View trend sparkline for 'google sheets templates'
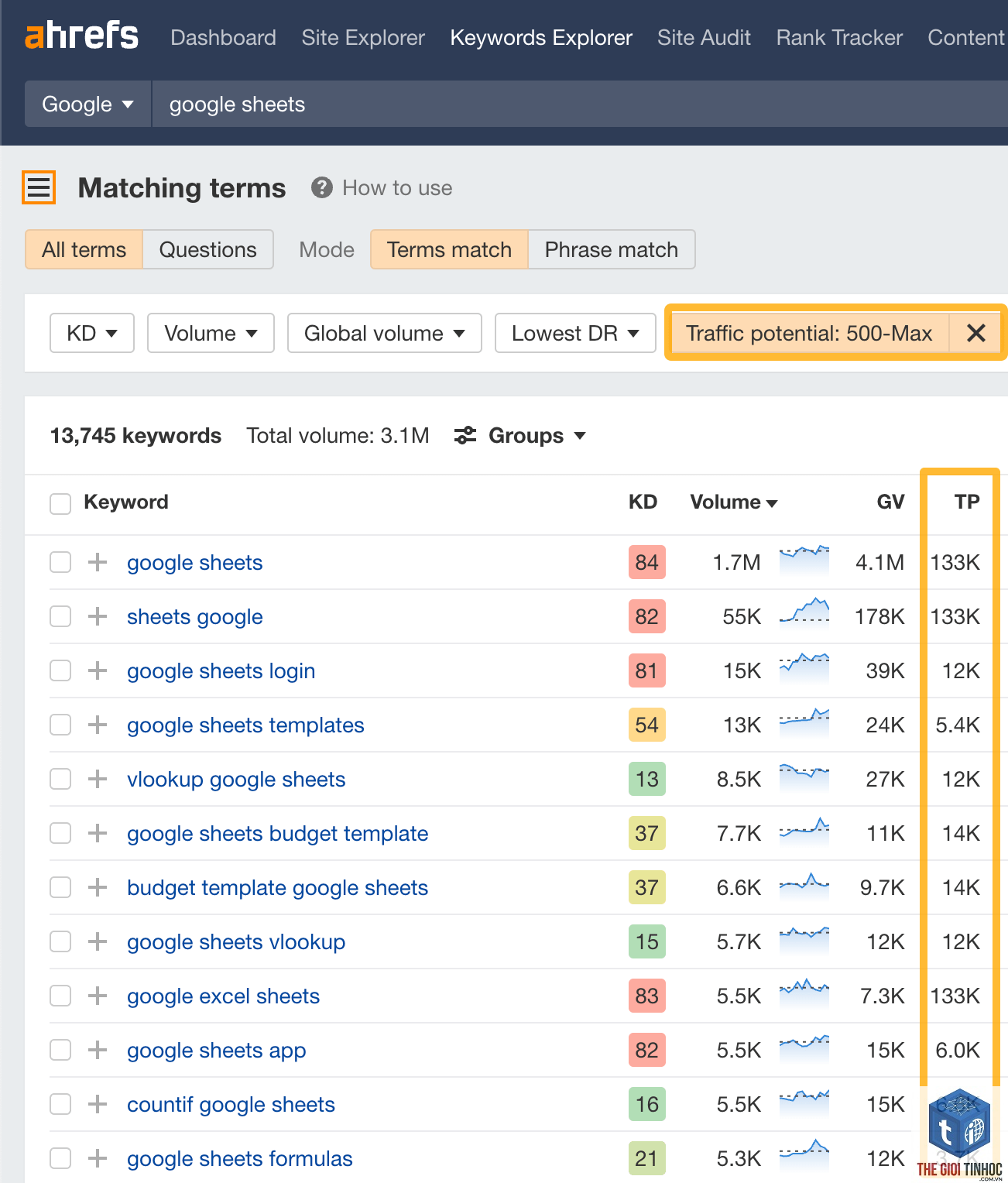The image size is (1008, 1183). point(804,722)
